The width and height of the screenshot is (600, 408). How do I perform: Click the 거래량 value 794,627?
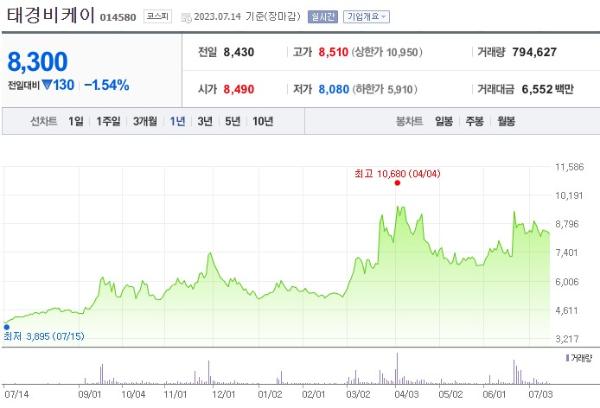[535, 52]
